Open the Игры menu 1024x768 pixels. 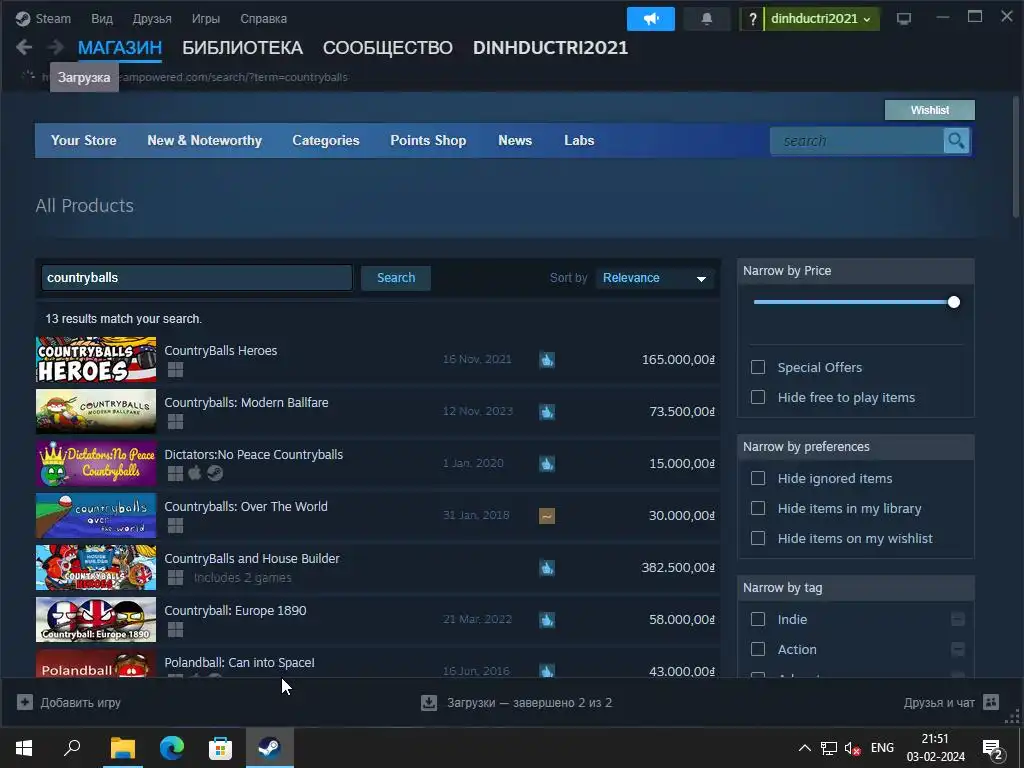point(206,19)
